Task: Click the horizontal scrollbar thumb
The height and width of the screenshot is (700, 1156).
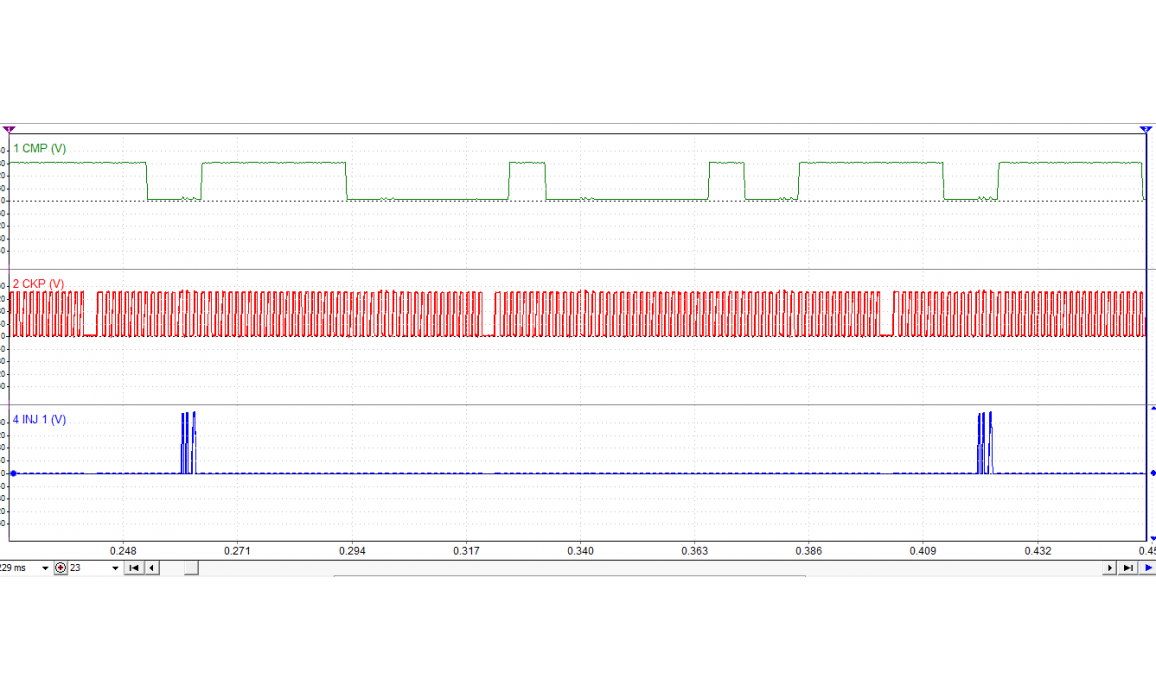Action: [190, 568]
